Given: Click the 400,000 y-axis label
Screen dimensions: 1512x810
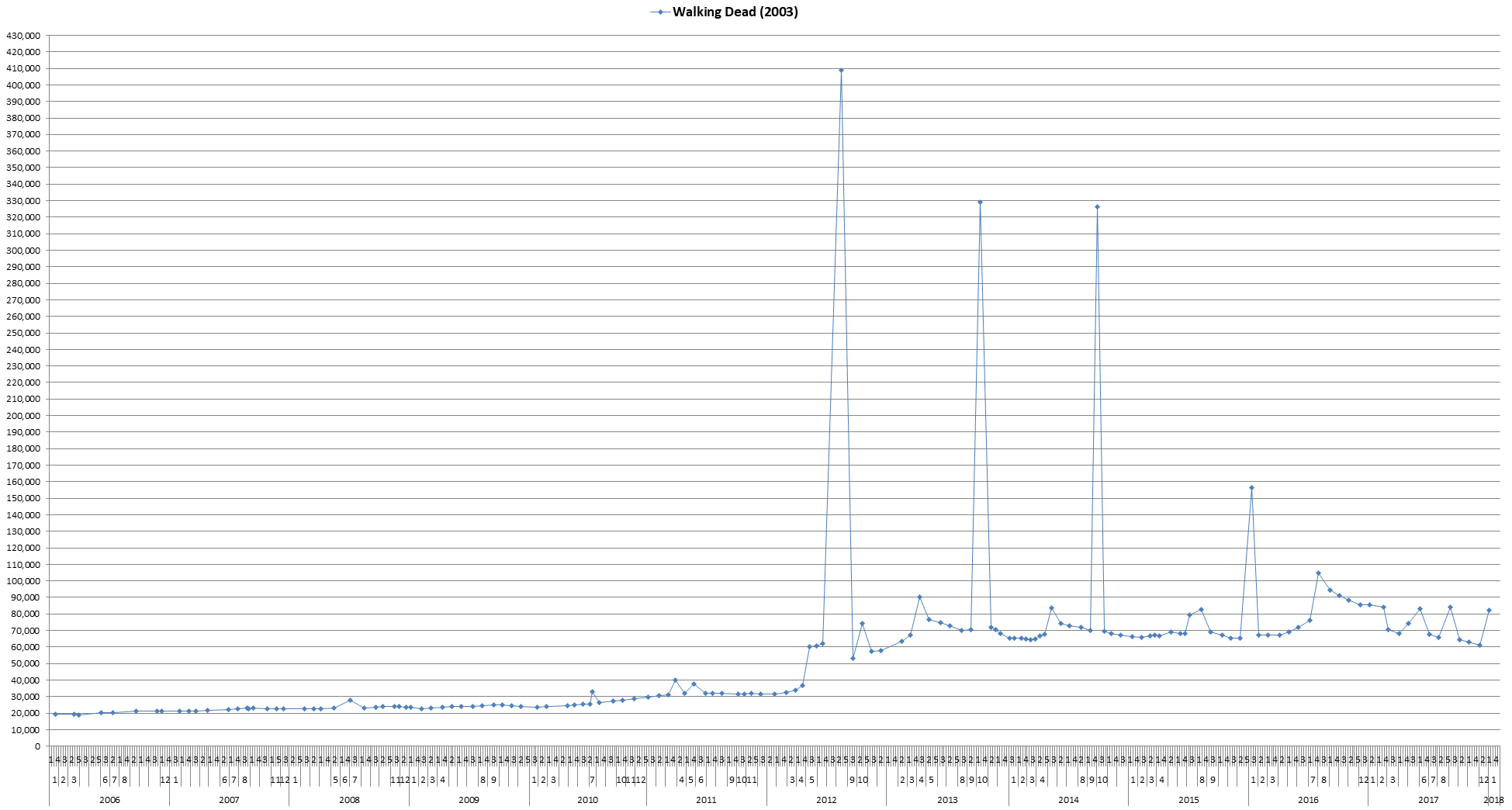Looking at the screenshot, I should (x=22, y=85).
